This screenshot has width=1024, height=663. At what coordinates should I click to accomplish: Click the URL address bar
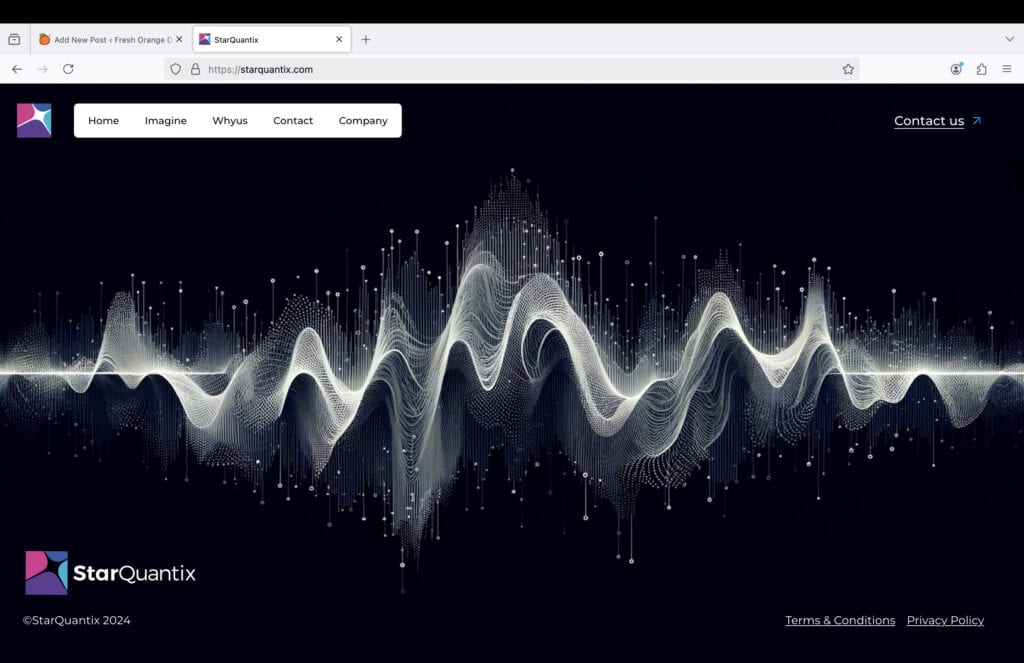pos(500,69)
